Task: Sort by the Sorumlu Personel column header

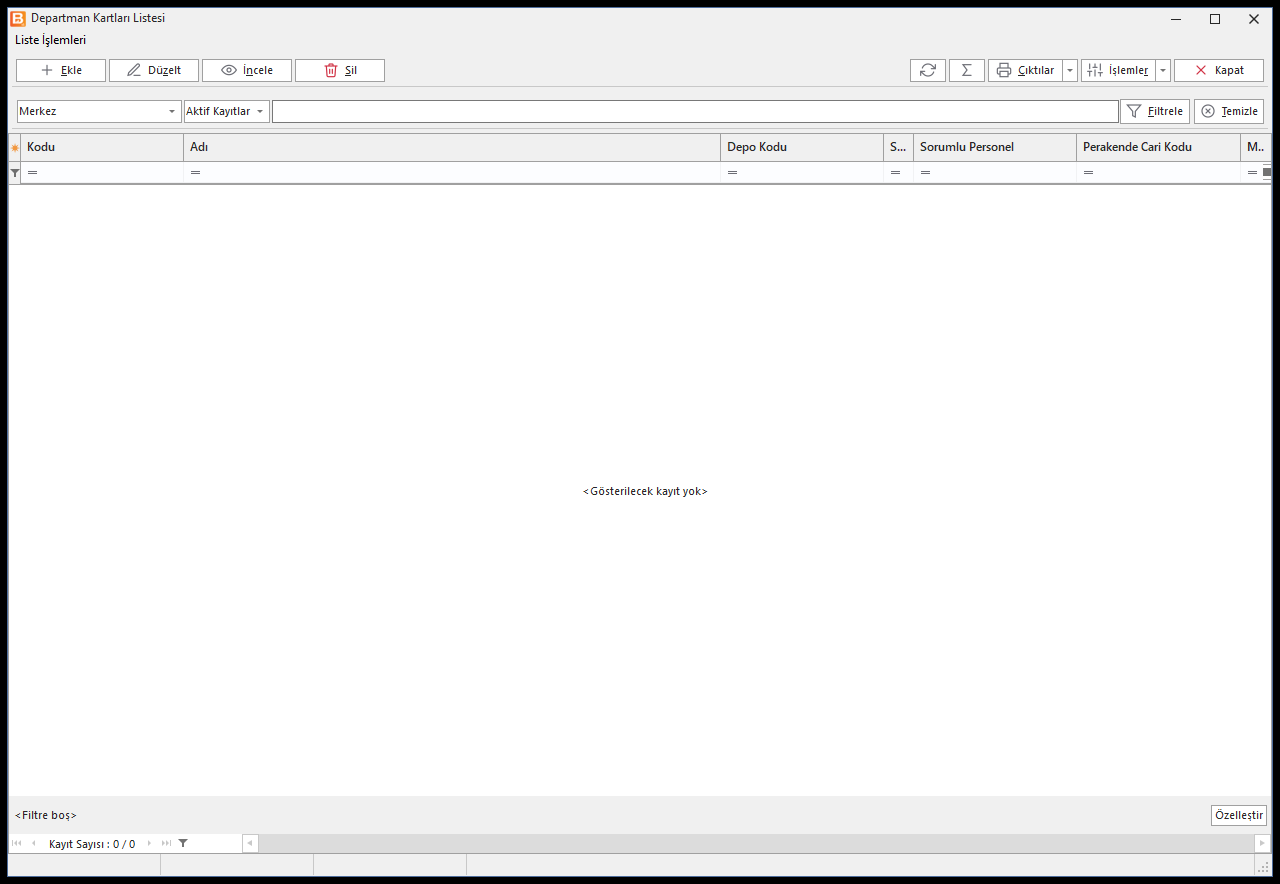Action: [x=995, y=148]
